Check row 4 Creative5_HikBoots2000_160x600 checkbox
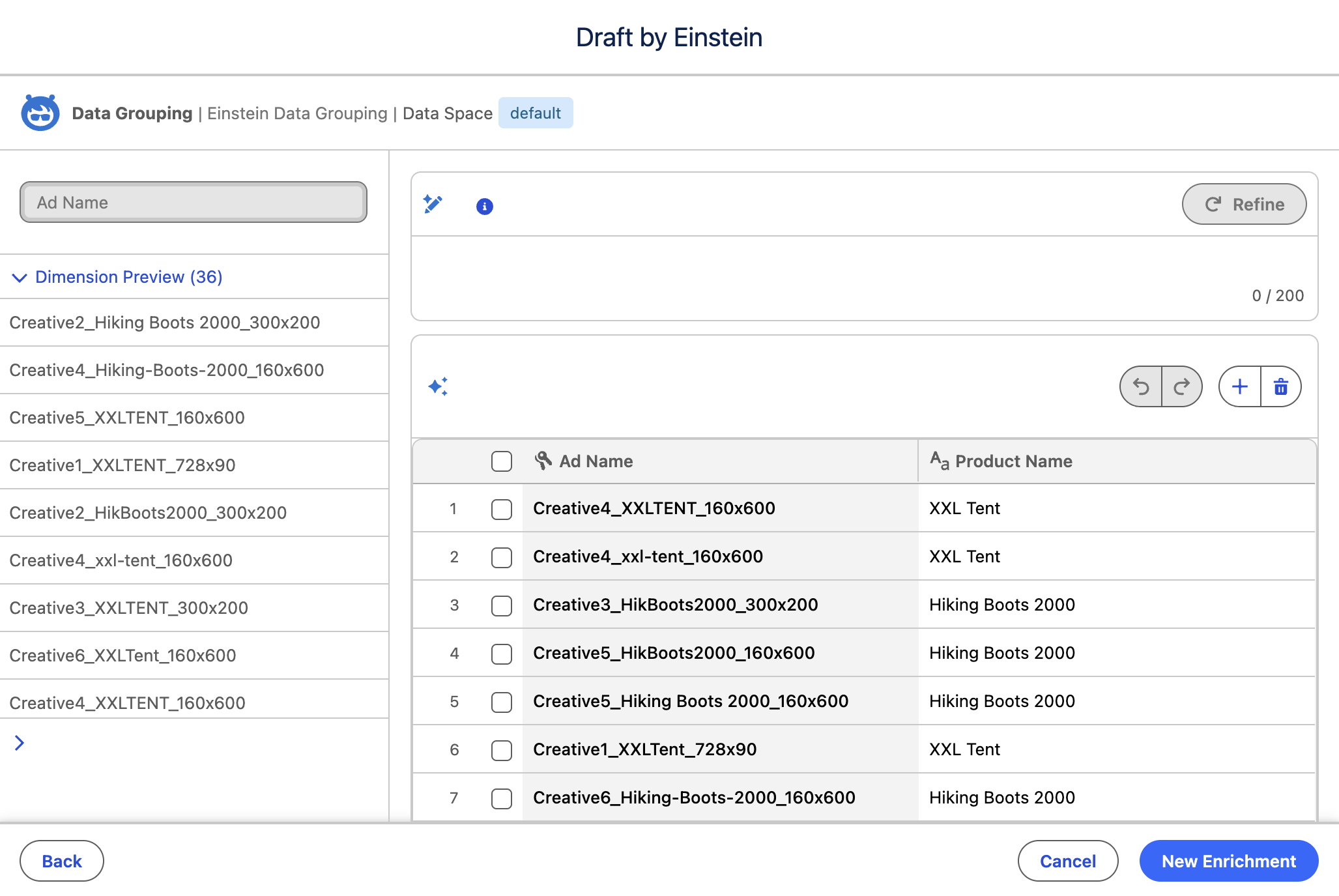This screenshot has width=1339, height=896. click(x=502, y=654)
